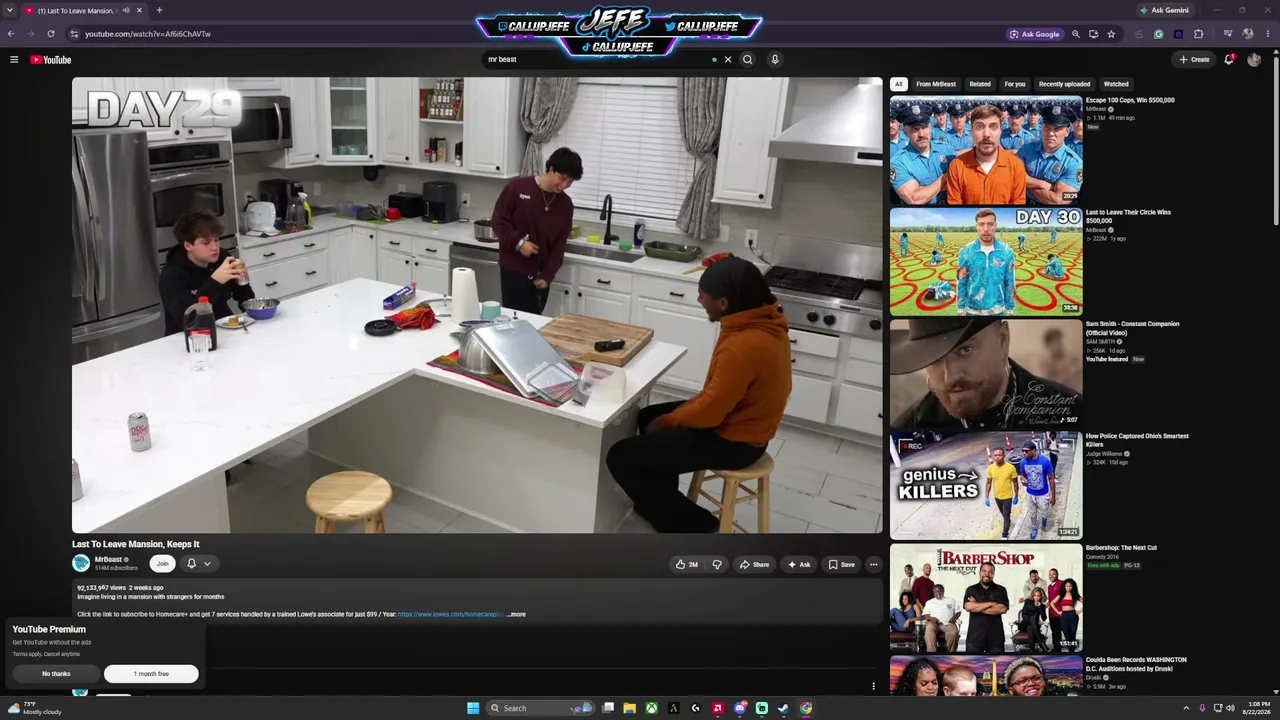
Task: Open Steam from the taskbar
Action: point(784,708)
